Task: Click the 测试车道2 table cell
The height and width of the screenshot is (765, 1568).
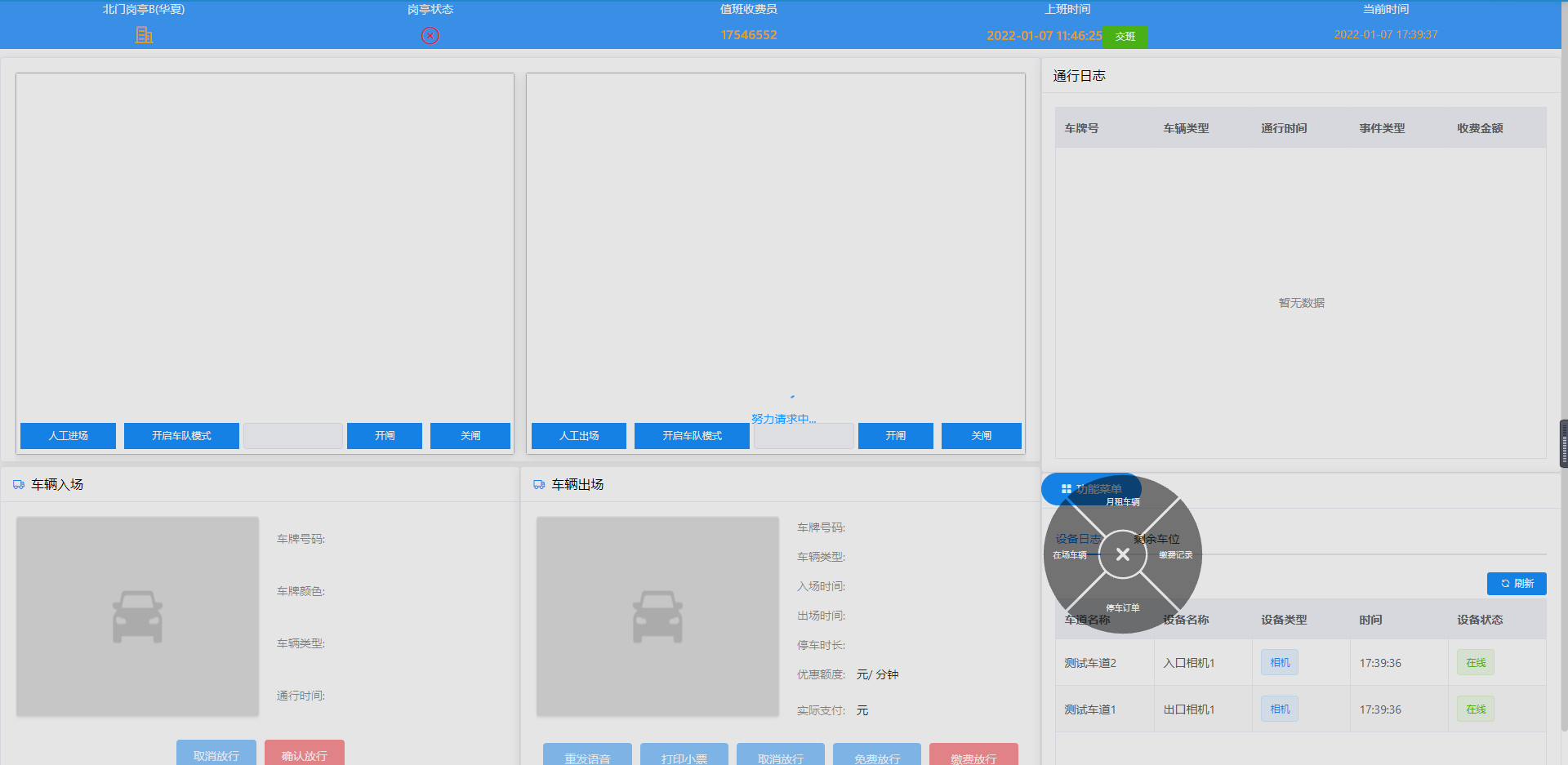Action: 1105,663
